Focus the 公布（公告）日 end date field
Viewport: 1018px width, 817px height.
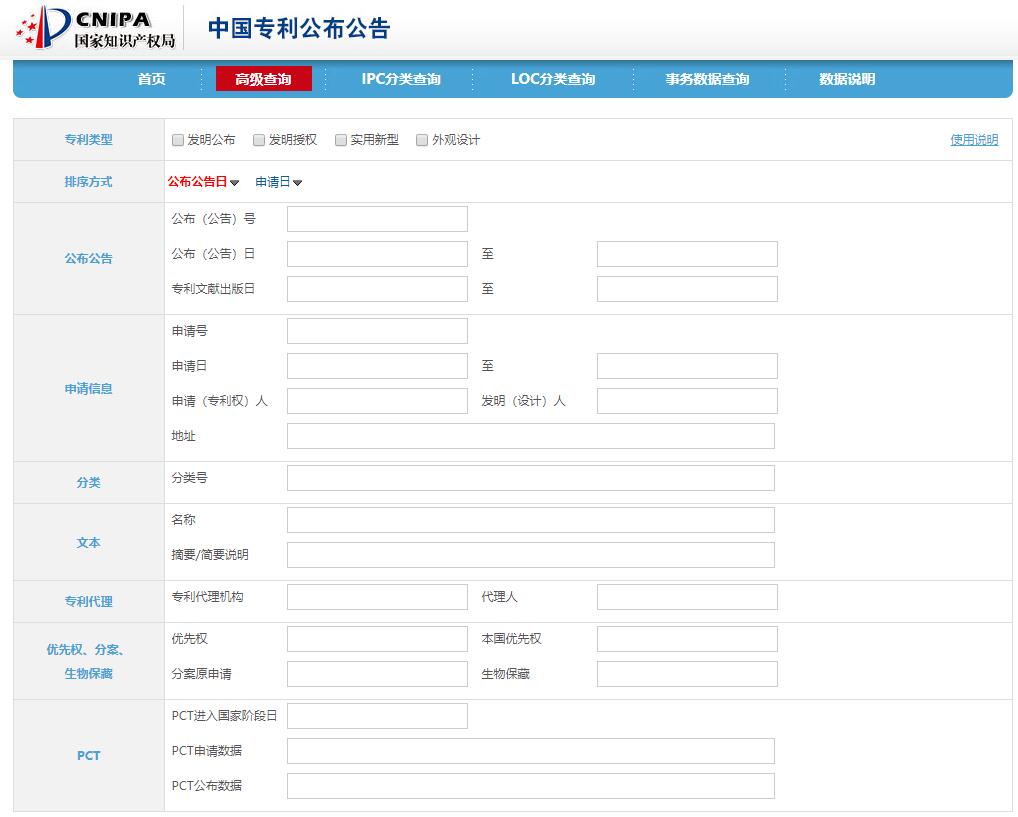687,254
